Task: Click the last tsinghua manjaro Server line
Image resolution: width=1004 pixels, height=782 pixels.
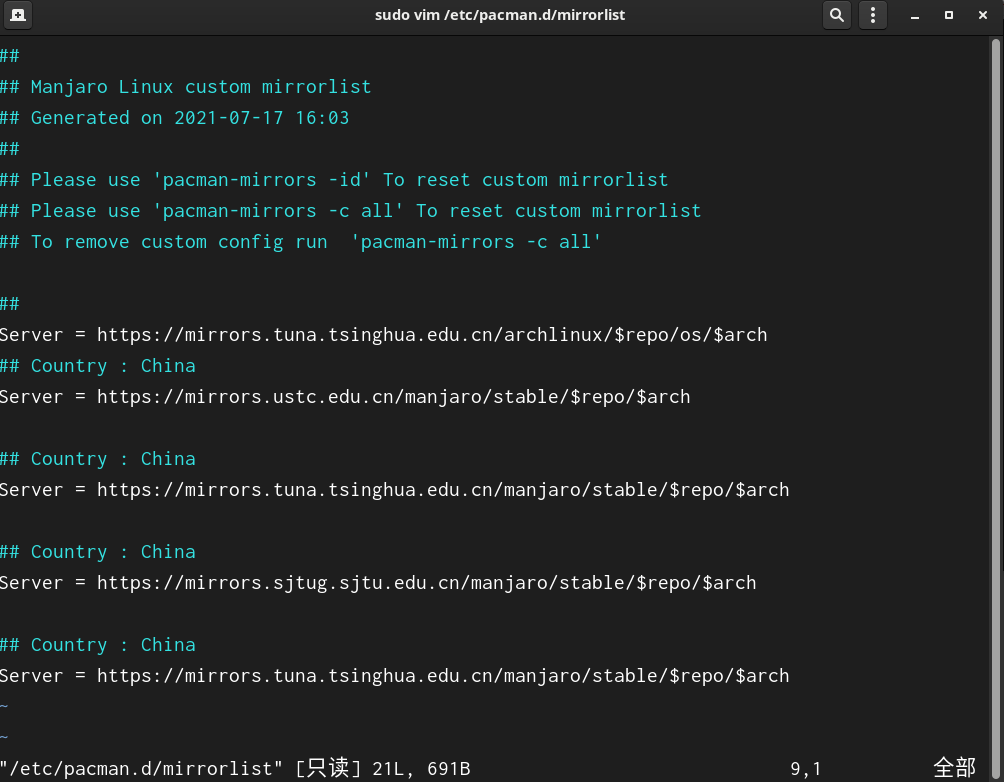Action: 394,676
